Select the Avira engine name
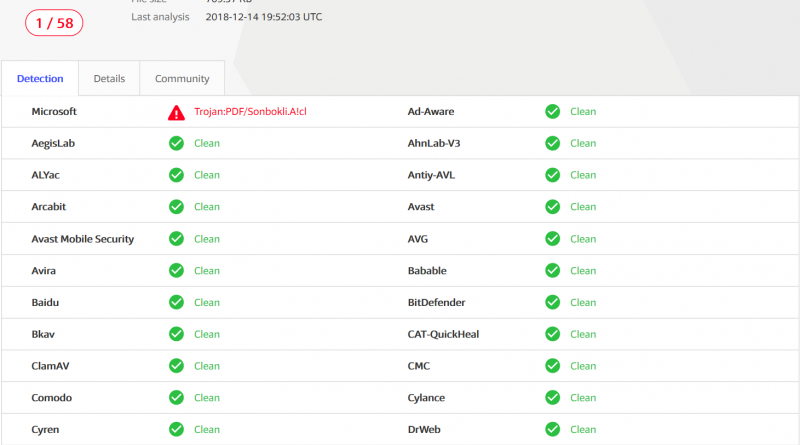Image resolution: width=800 pixels, height=445 pixels. [x=43, y=270]
